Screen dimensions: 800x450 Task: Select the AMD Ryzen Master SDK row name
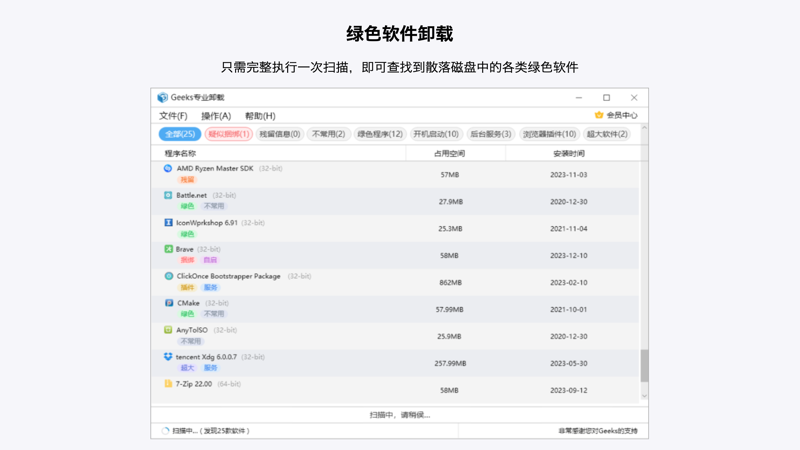(x=215, y=168)
